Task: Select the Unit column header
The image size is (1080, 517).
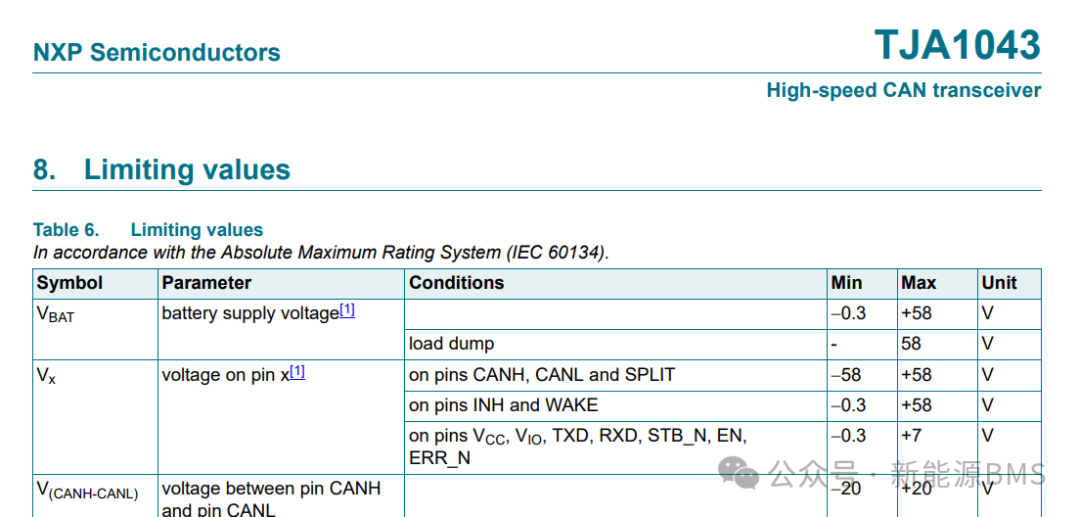Action: (999, 283)
